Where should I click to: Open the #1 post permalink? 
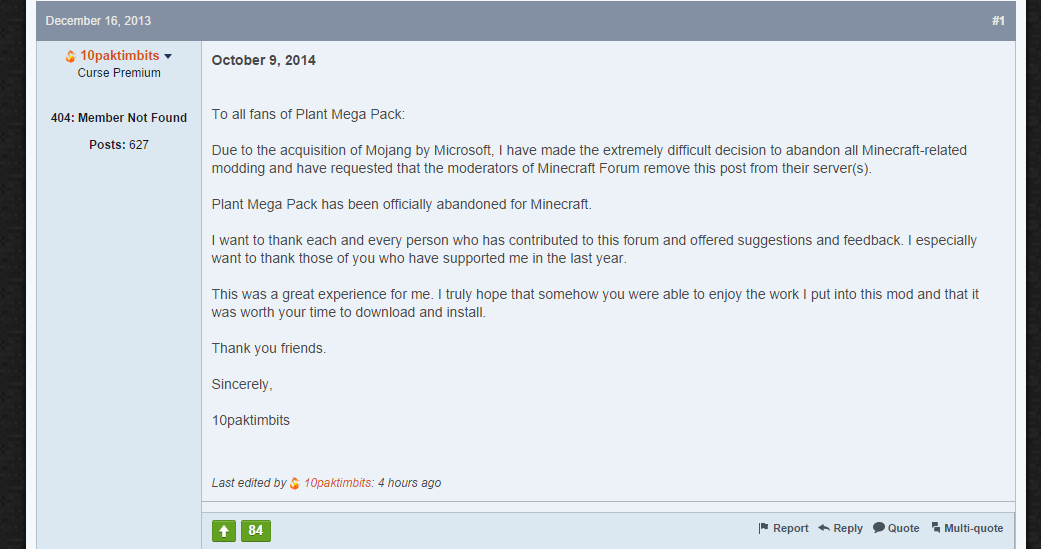pos(998,21)
